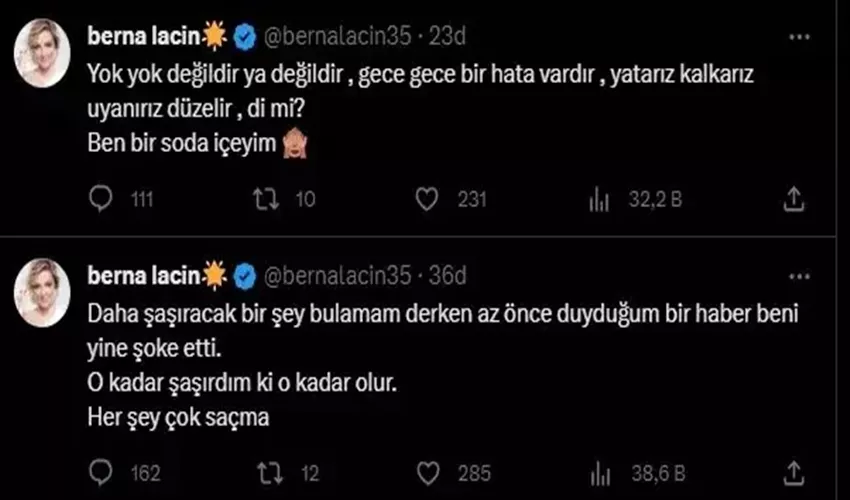
Task: Retweet the 'Yok yok değildir' tweet
Action: pos(266,199)
